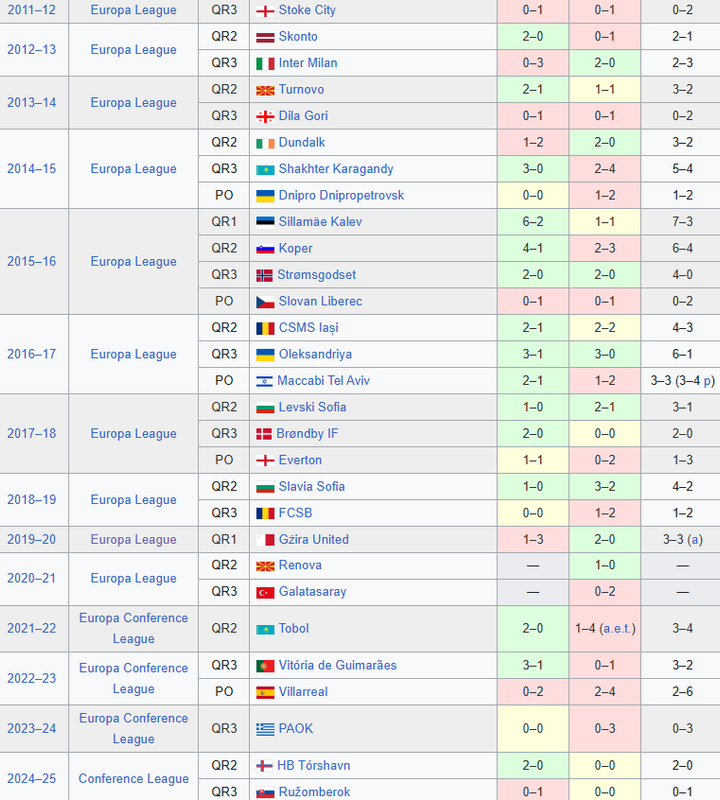720x800 pixels.
Task: Click the North Macedonia flag beside Renova
Action: pyautogui.click(x=265, y=566)
